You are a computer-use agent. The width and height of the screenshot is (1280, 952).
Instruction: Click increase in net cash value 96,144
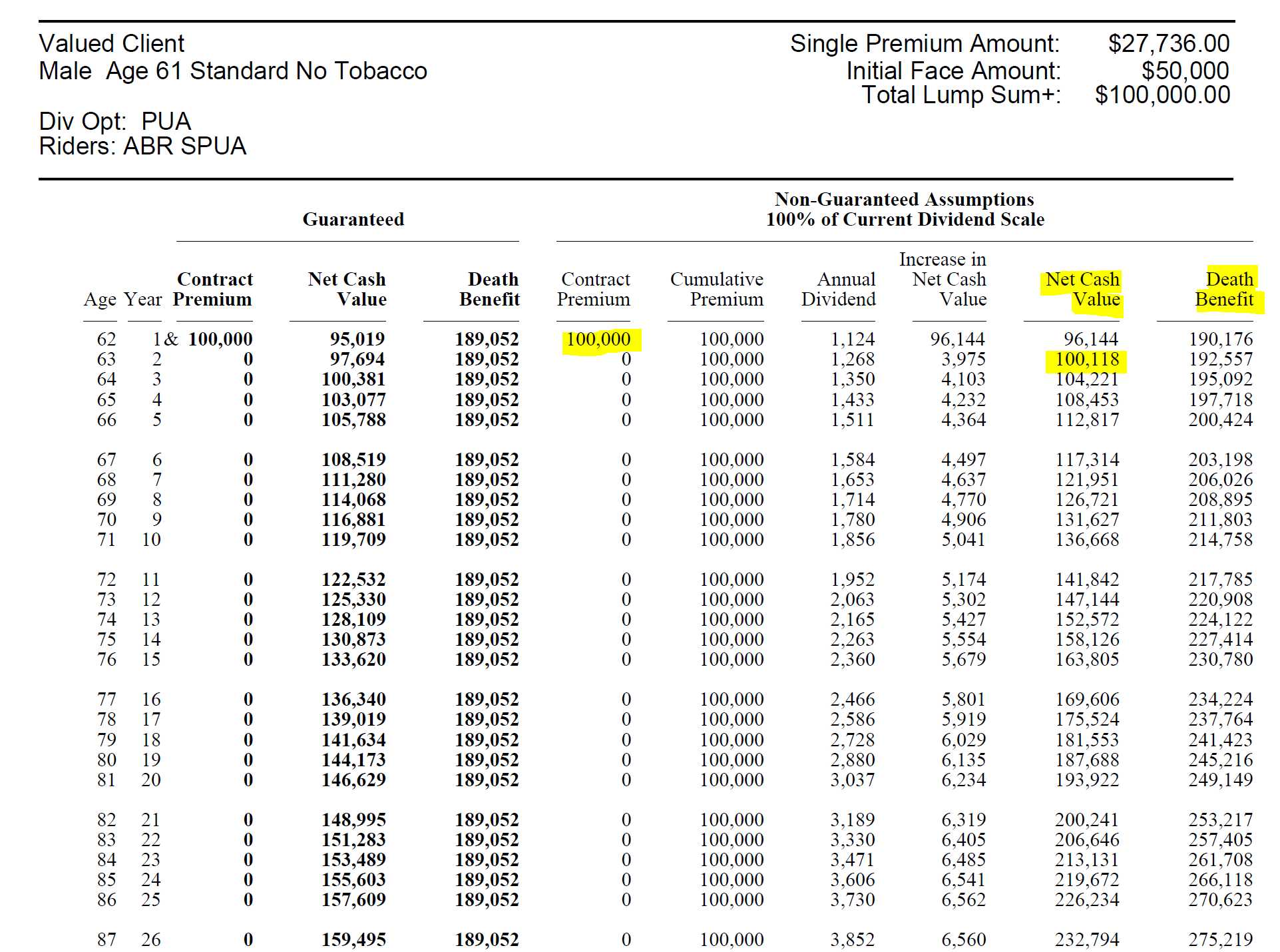958,339
